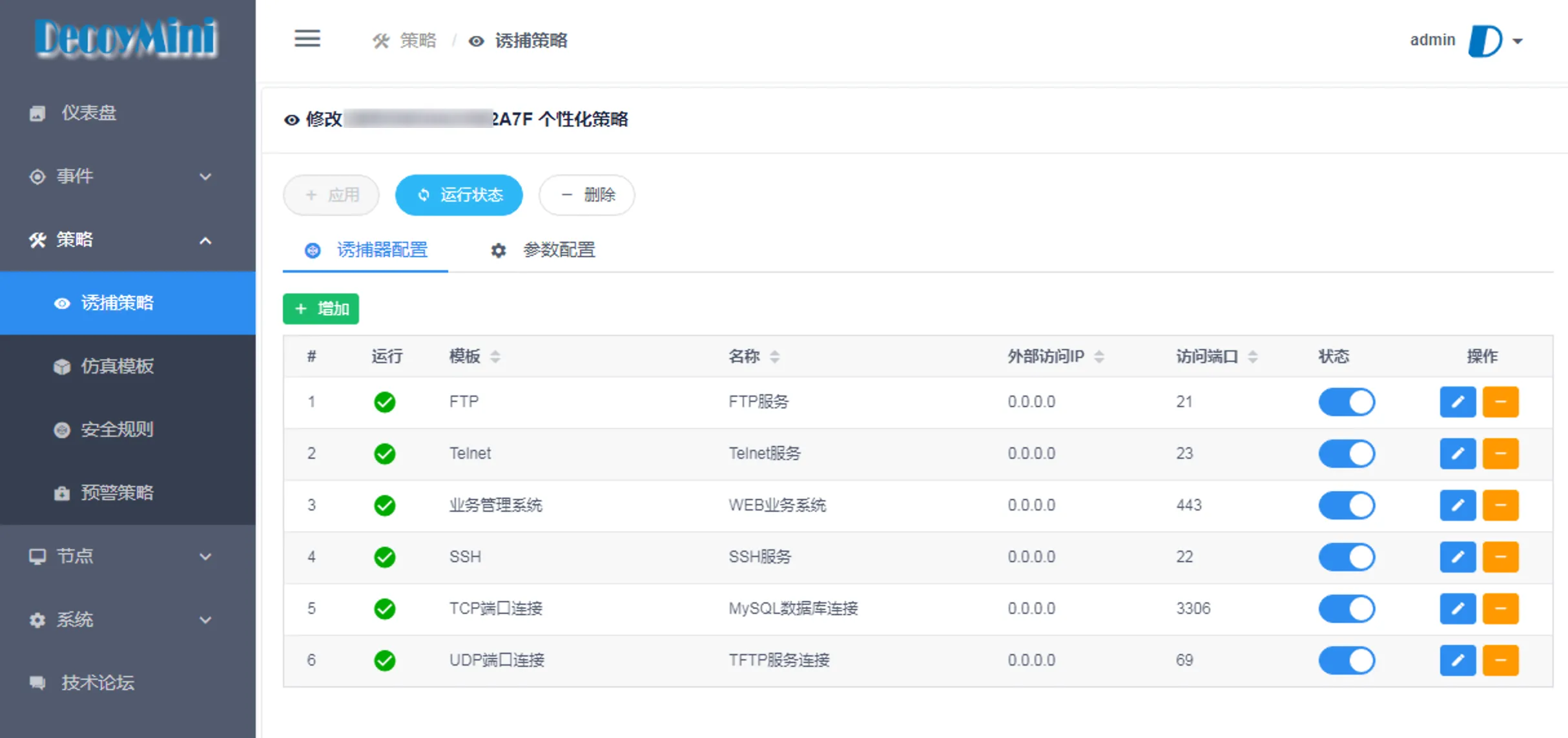
Task: Click the 'Telnet服务' name cell
Action: point(765,453)
